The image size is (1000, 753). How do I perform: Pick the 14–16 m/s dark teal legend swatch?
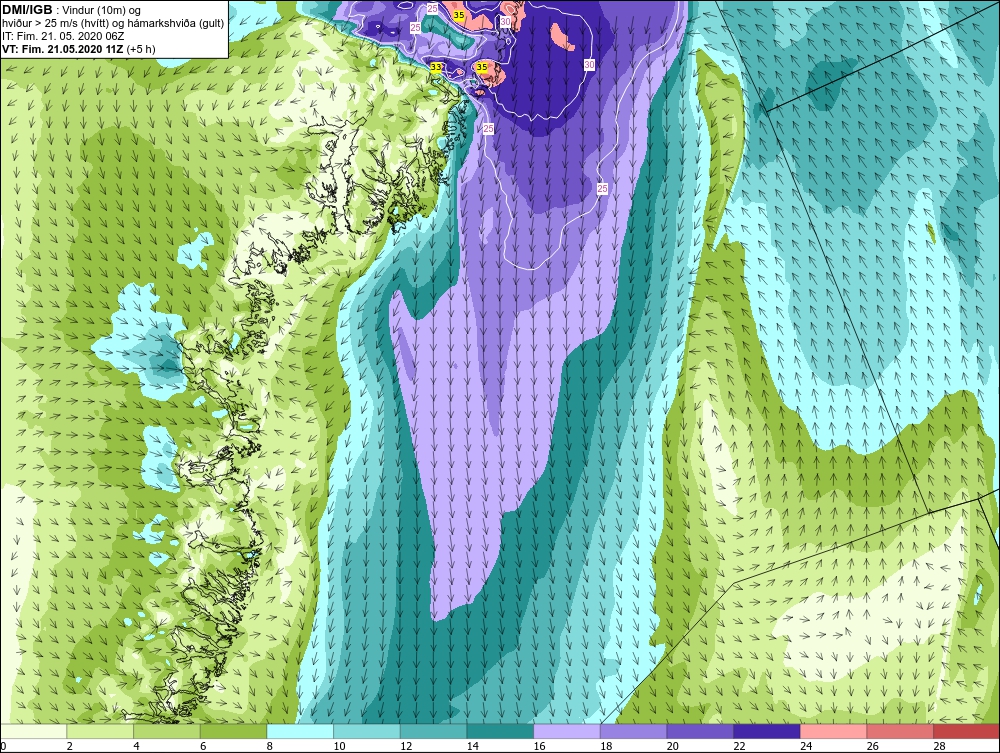pos(500,731)
